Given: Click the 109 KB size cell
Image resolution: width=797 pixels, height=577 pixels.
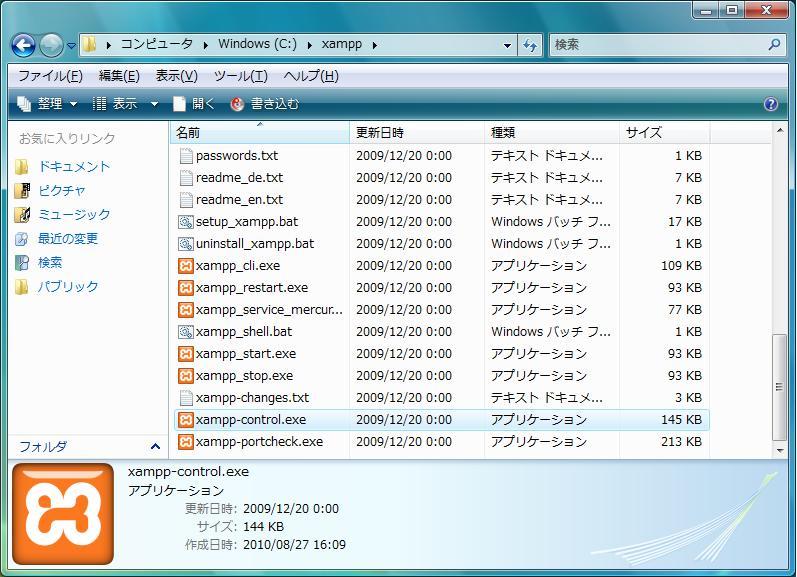Looking at the screenshot, I should pyautogui.click(x=681, y=266).
